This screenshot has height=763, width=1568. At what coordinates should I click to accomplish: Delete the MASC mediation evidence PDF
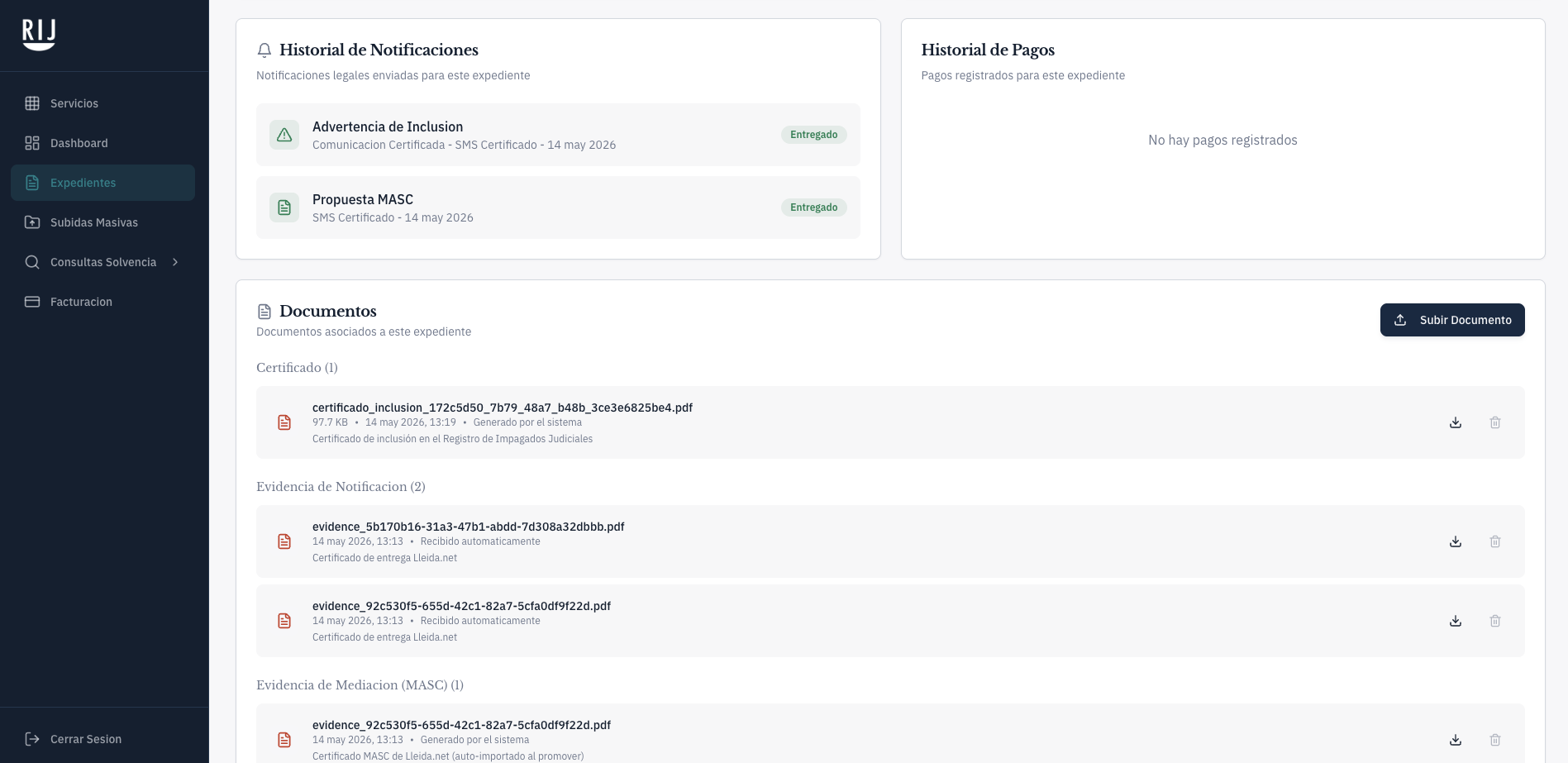pos(1495,740)
